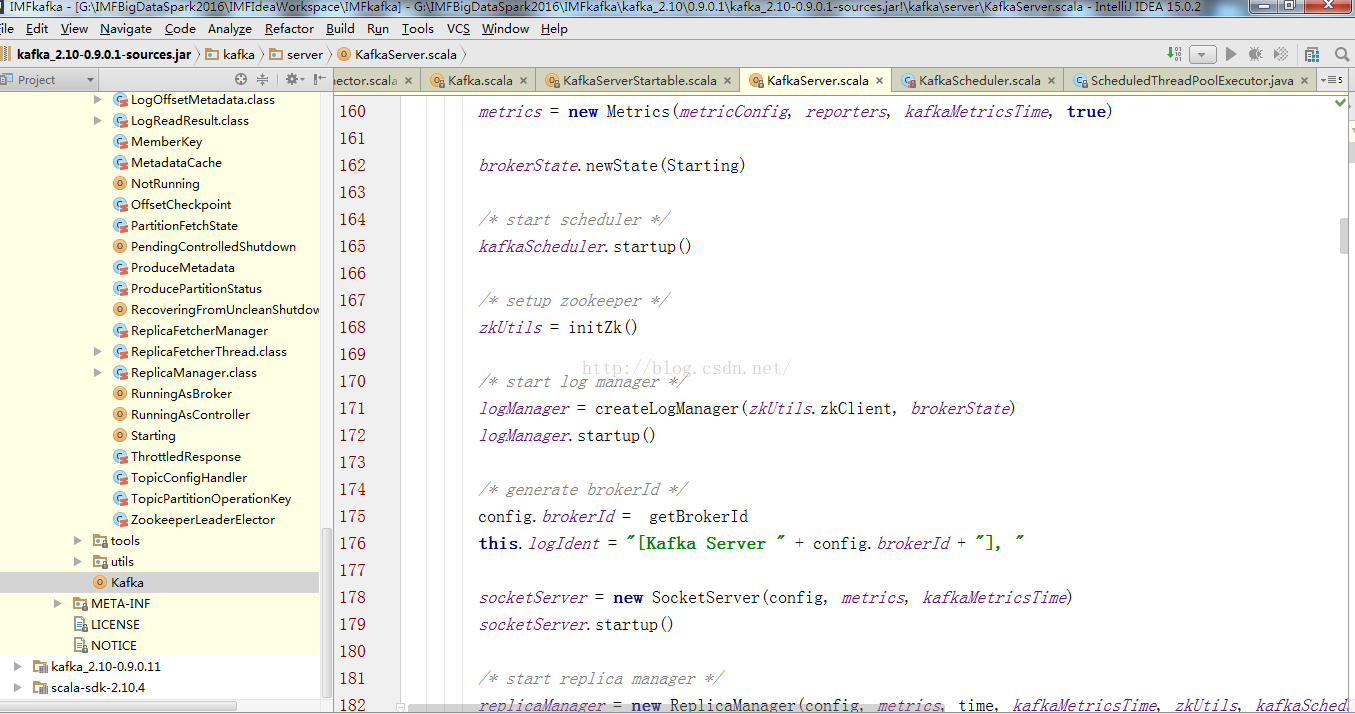This screenshot has width=1355, height=714.
Task: Select RunningAsController in project tree
Action: pos(190,415)
